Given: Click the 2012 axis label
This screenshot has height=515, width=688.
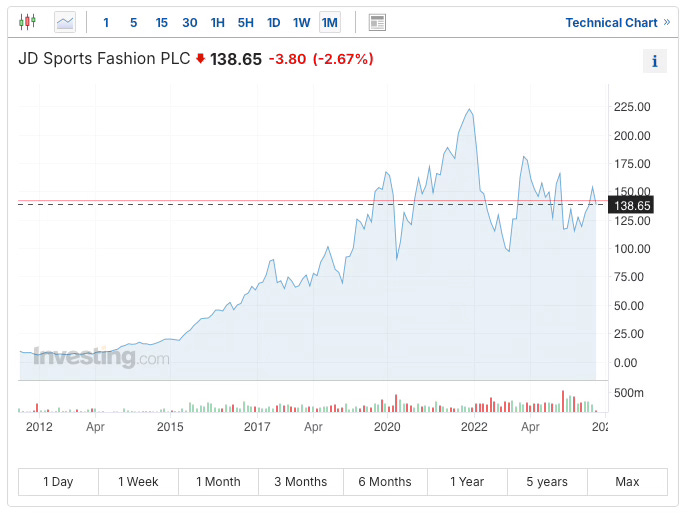Looking at the screenshot, I should 39,426.
